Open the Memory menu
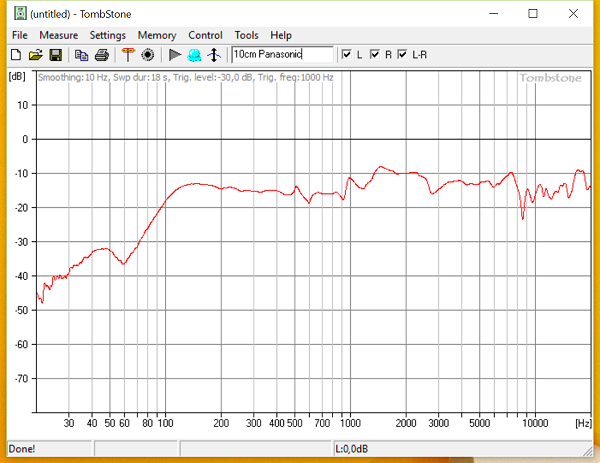Image resolution: width=600 pixels, height=463 pixels. 157,35
